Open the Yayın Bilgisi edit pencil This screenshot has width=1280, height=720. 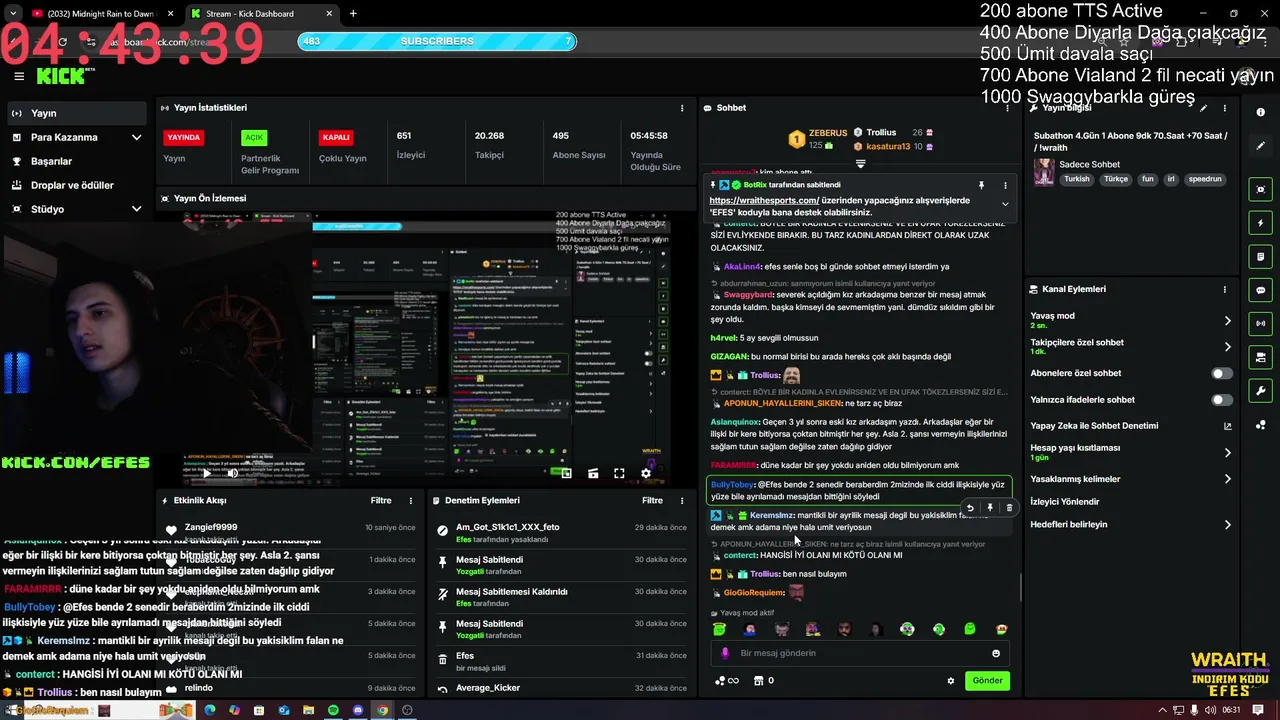[x=1204, y=107]
